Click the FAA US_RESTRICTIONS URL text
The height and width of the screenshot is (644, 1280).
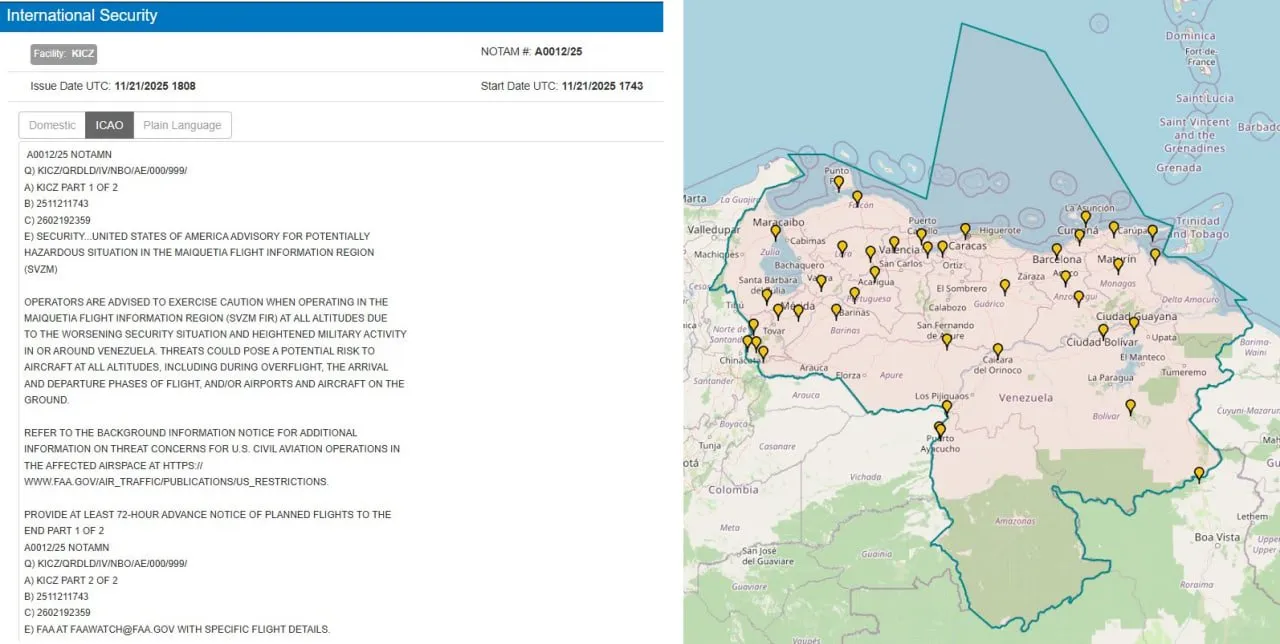(x=176, y=481)
